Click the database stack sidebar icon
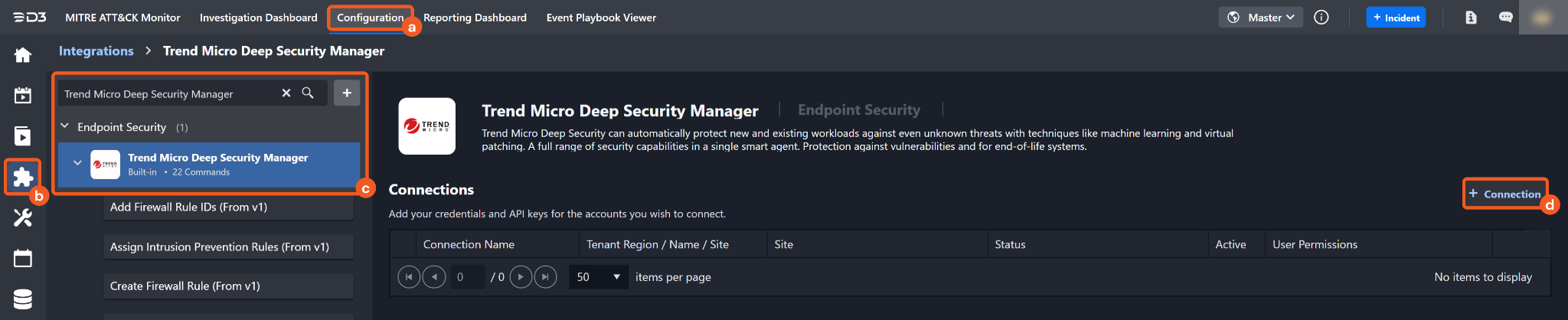The height and width of the screenshot is (320, 1568). 23,299
